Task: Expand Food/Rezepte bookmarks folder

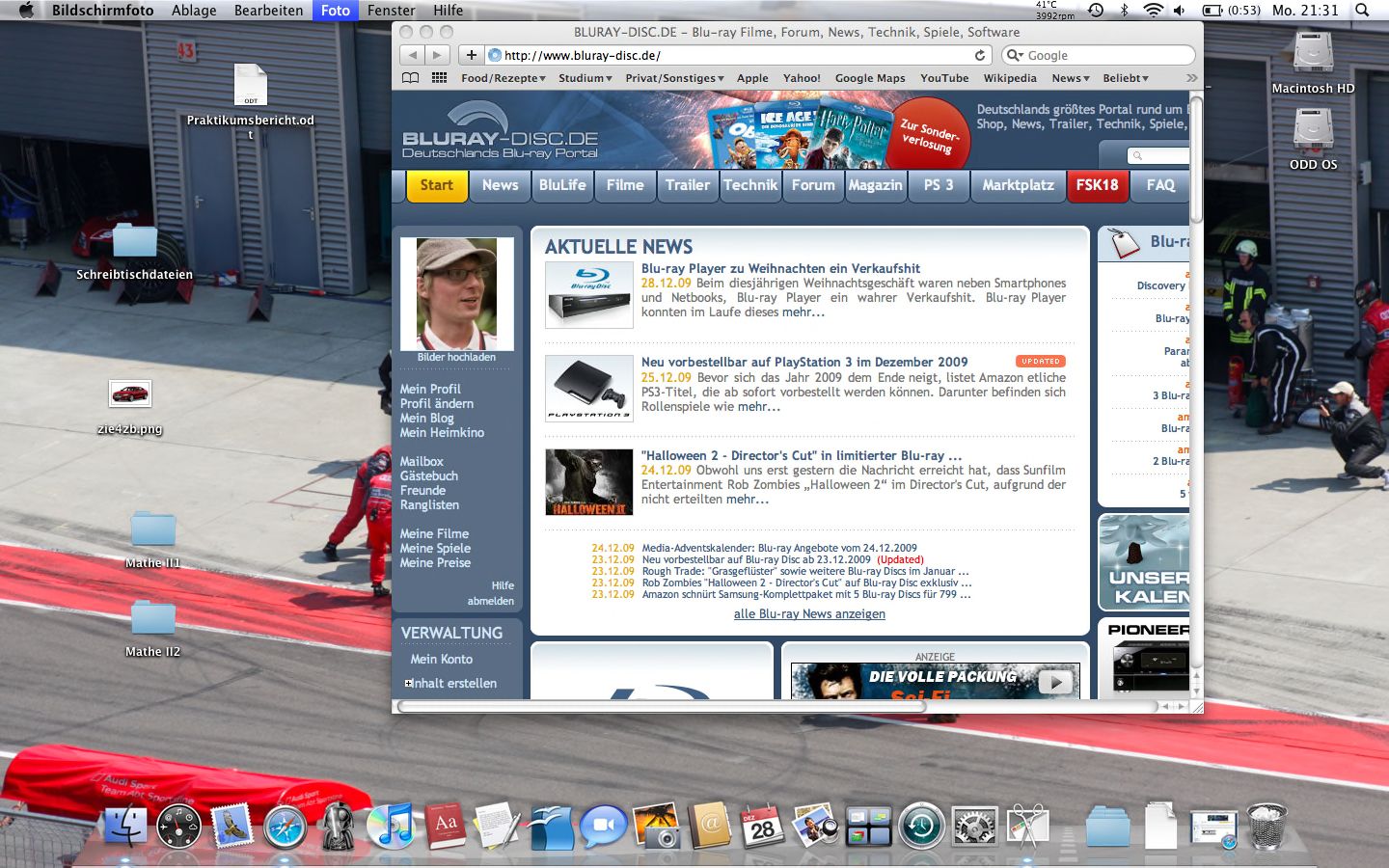Action: pos(504,78)
